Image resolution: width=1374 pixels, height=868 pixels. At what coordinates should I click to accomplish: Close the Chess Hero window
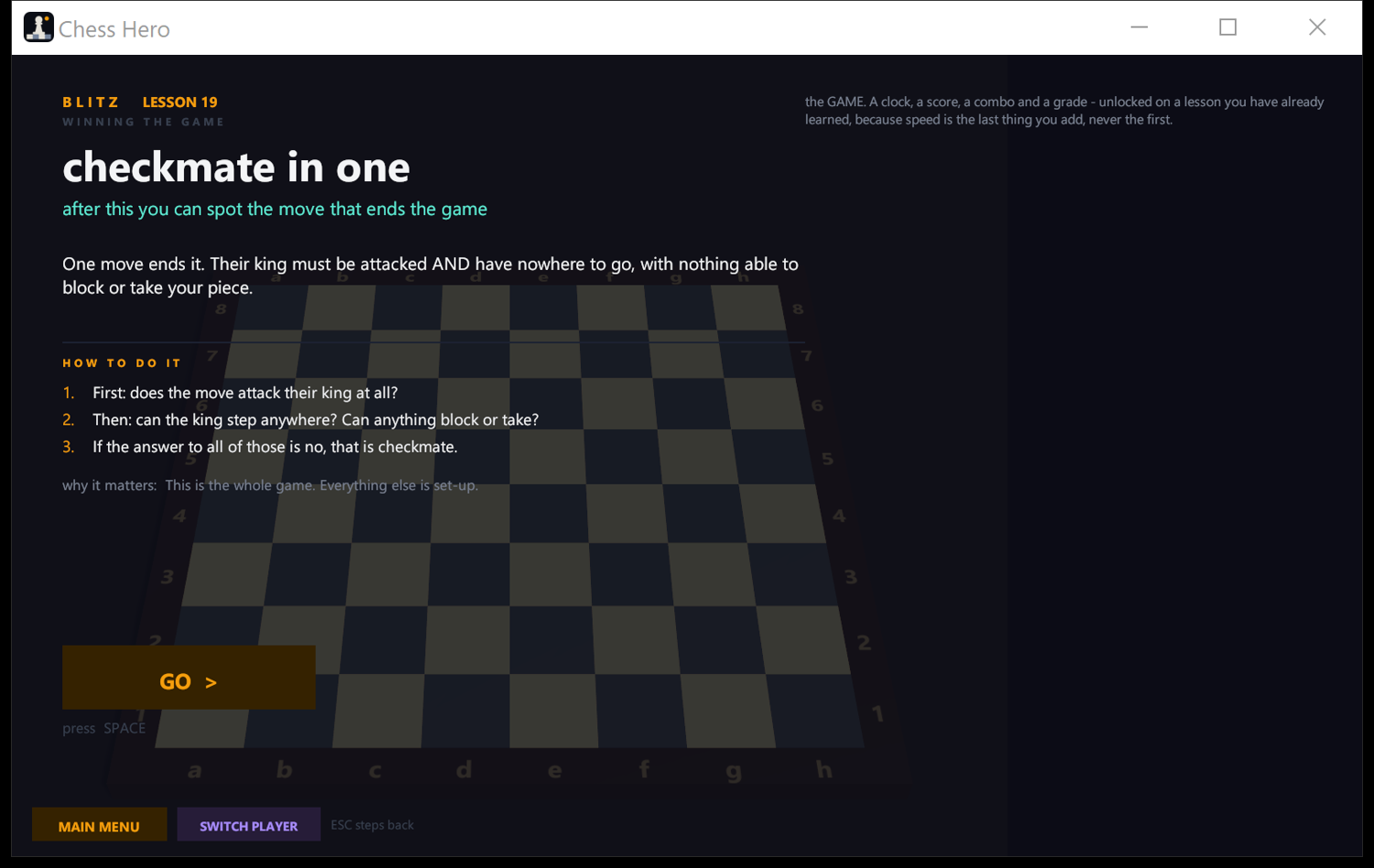[1317, 27]
